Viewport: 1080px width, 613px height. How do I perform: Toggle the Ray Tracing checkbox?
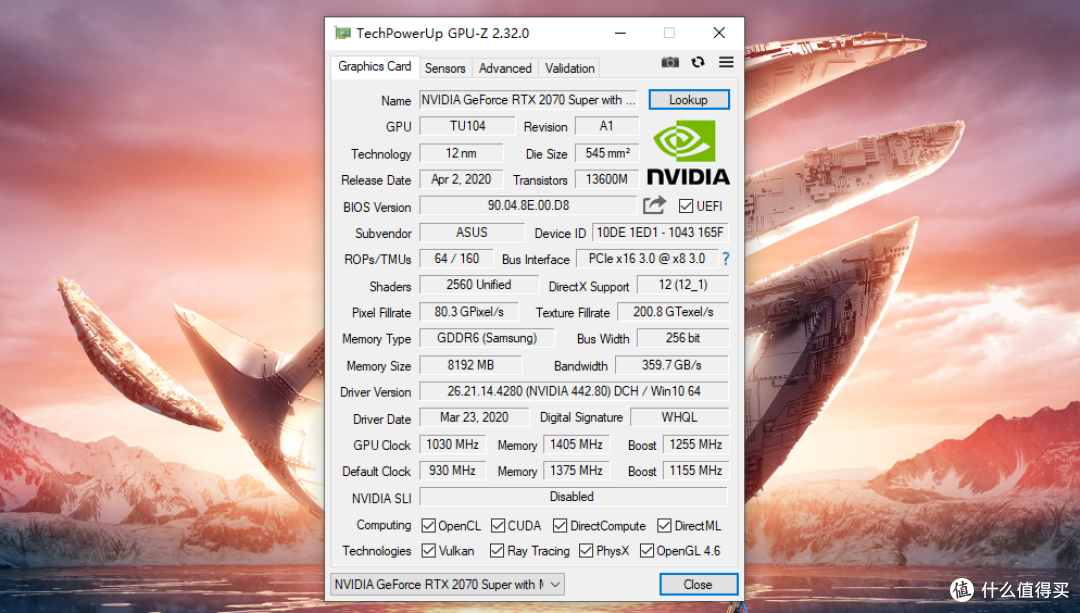point(497,550)
